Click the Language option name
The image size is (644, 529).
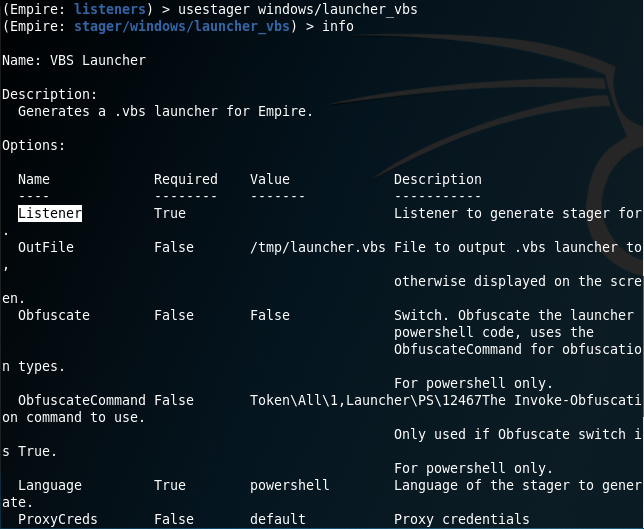coord(50,485)
